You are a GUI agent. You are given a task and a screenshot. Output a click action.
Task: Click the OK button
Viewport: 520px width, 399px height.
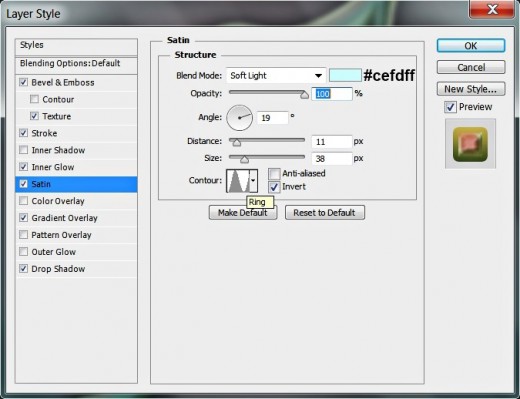click(471, 46)
